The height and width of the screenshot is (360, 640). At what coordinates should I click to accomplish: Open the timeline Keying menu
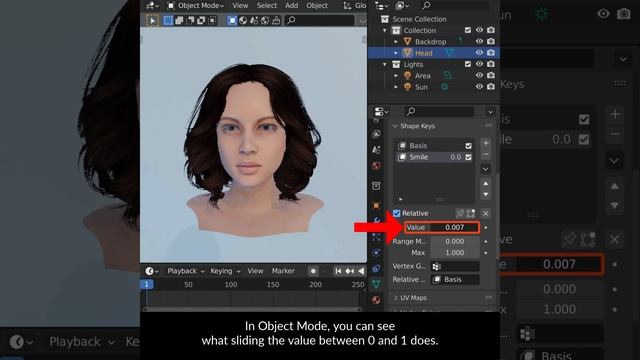tap(225, 271)
